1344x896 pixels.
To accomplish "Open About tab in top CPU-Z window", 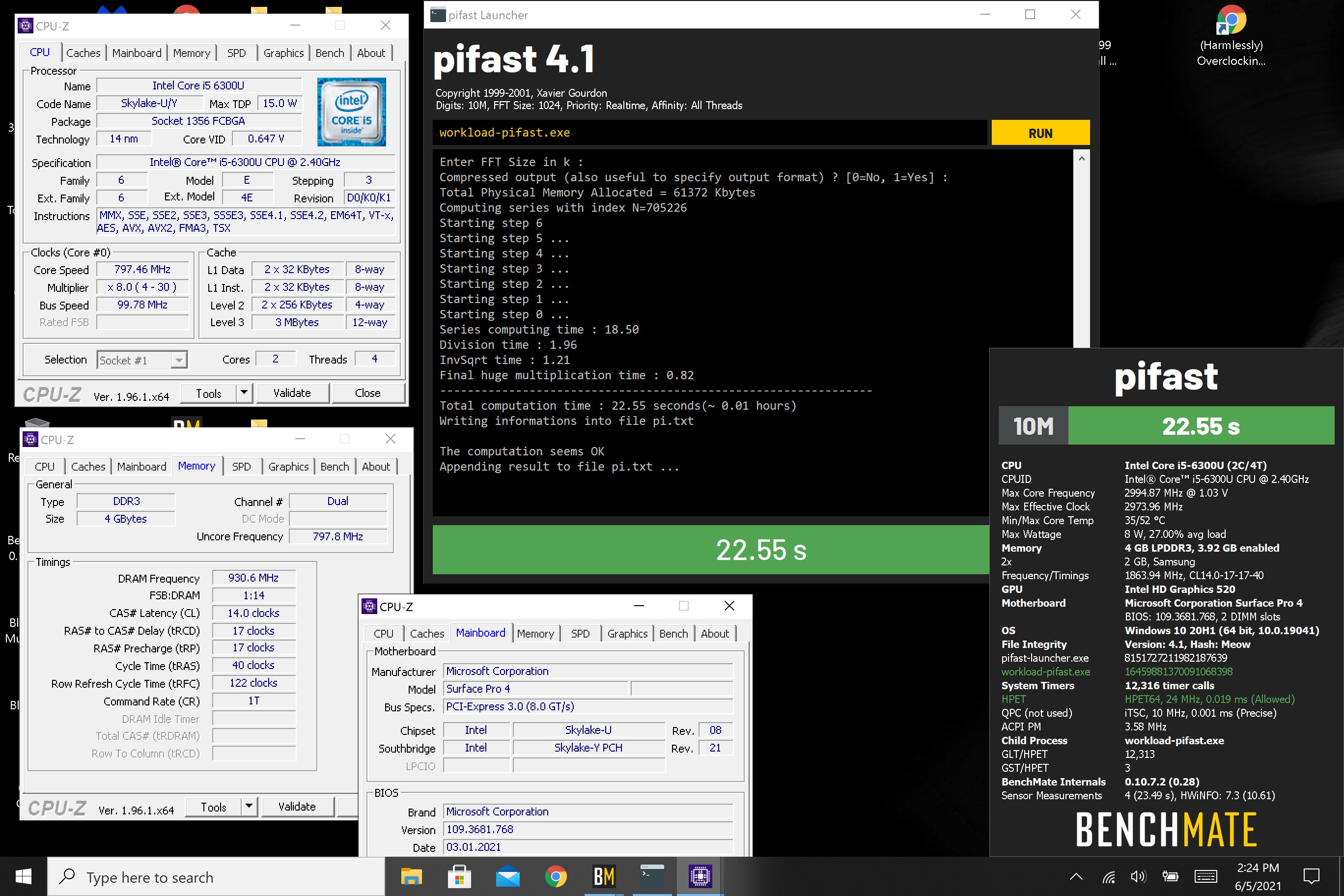I will [371, 53].
